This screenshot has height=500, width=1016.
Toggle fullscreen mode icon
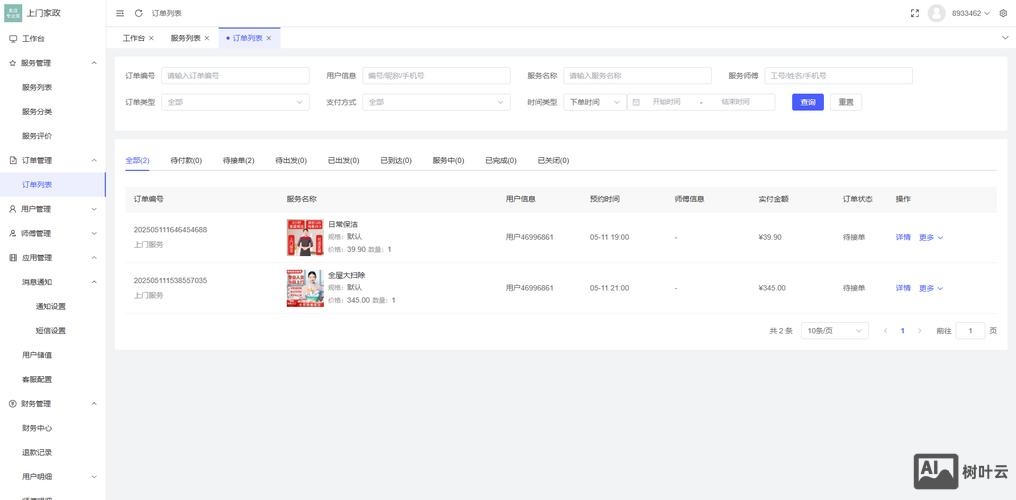coord(915,13)
